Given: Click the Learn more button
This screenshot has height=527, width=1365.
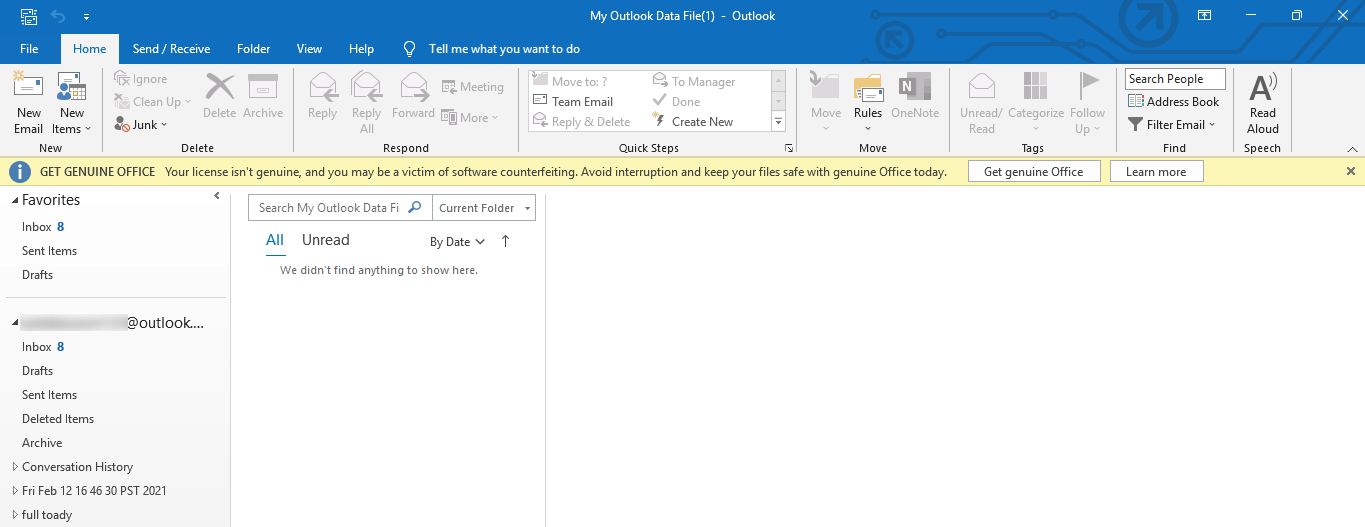Looking at the screenshot, I should [x=1156, y=172].
